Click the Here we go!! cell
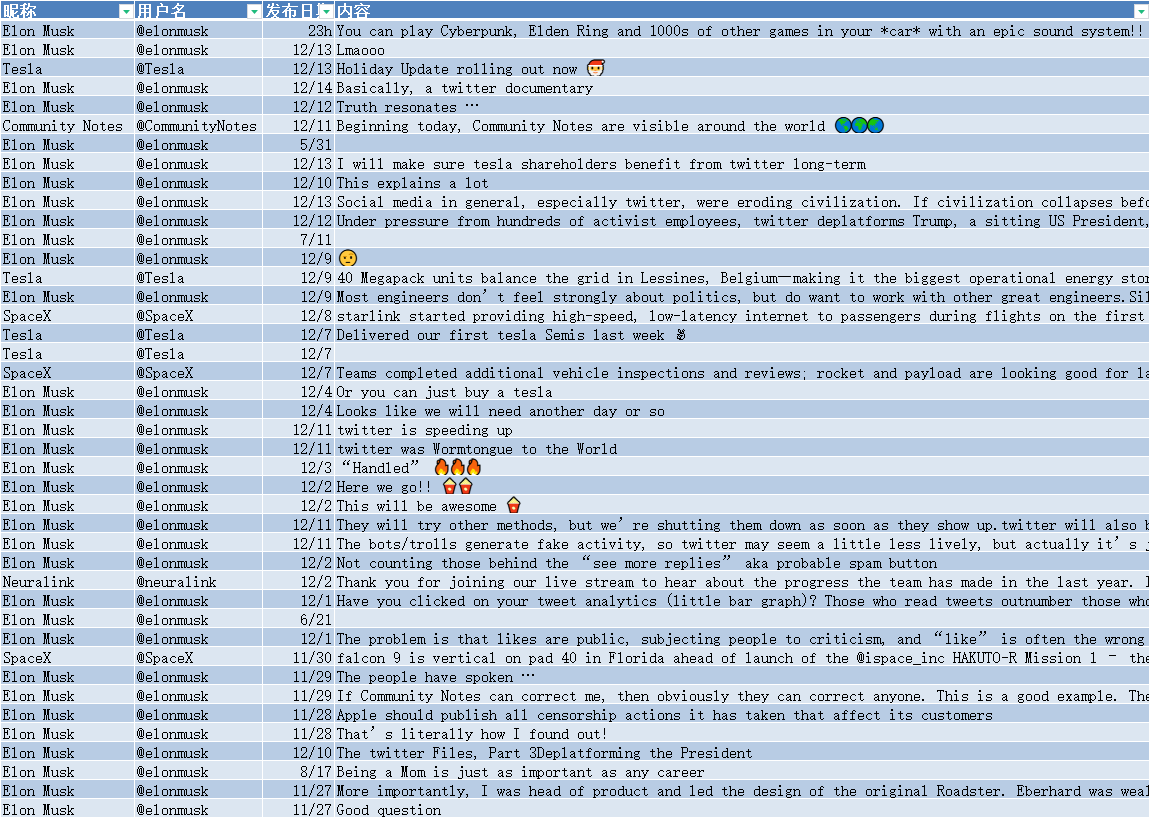Viewport: 1151px width, 819px height. (x=742, y=487)
